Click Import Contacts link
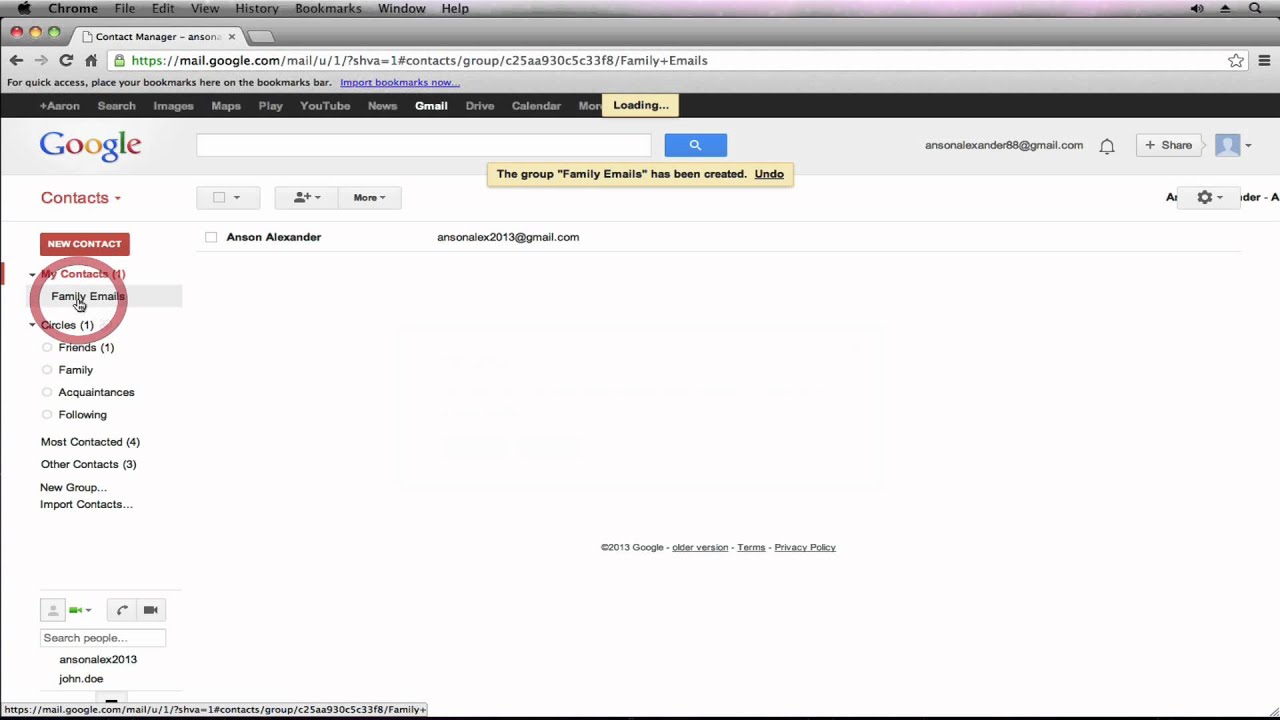The width and height of the screenshot is (1280, 720). (86, 504)
